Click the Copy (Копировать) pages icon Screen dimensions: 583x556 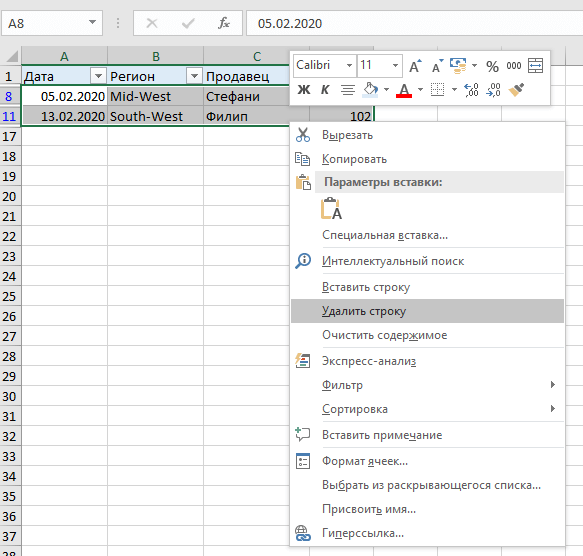[303, 159]
